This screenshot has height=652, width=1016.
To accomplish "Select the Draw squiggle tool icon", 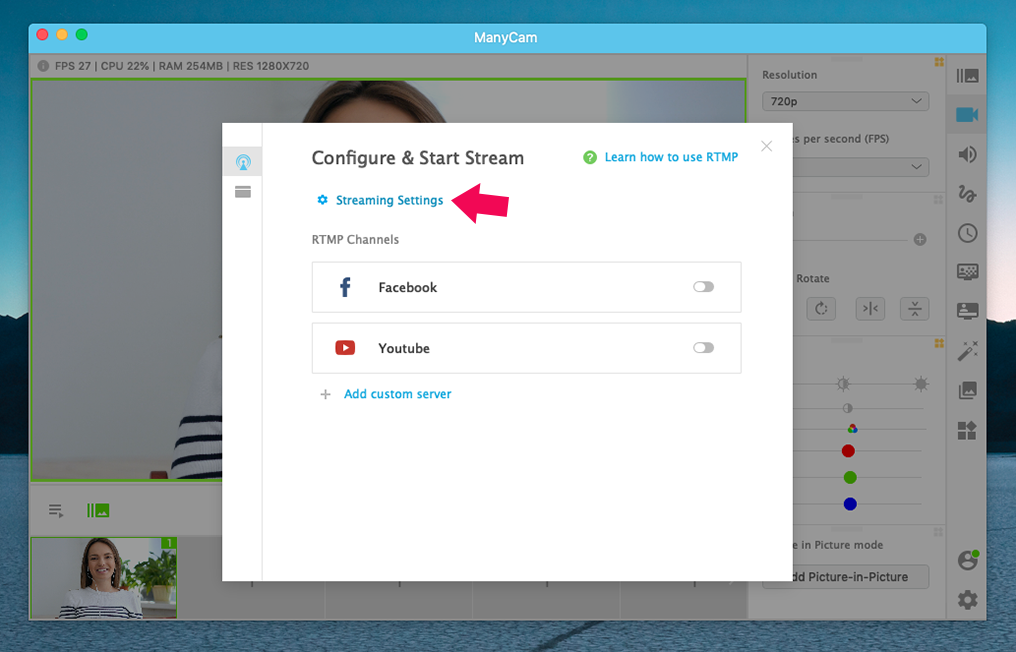I will click(x=967, y=193).
